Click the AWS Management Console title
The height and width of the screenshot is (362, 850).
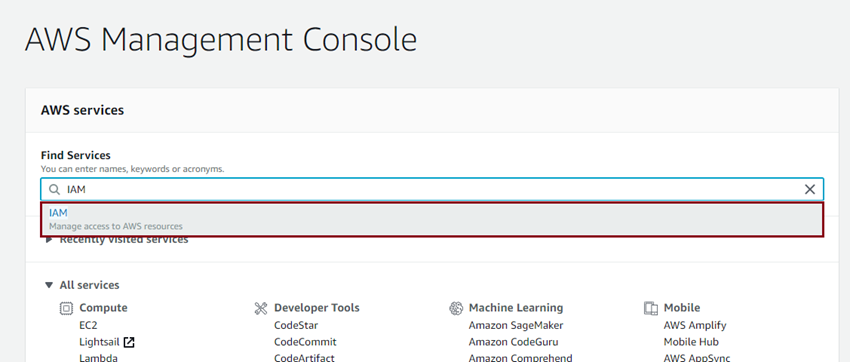coord(221,40)
